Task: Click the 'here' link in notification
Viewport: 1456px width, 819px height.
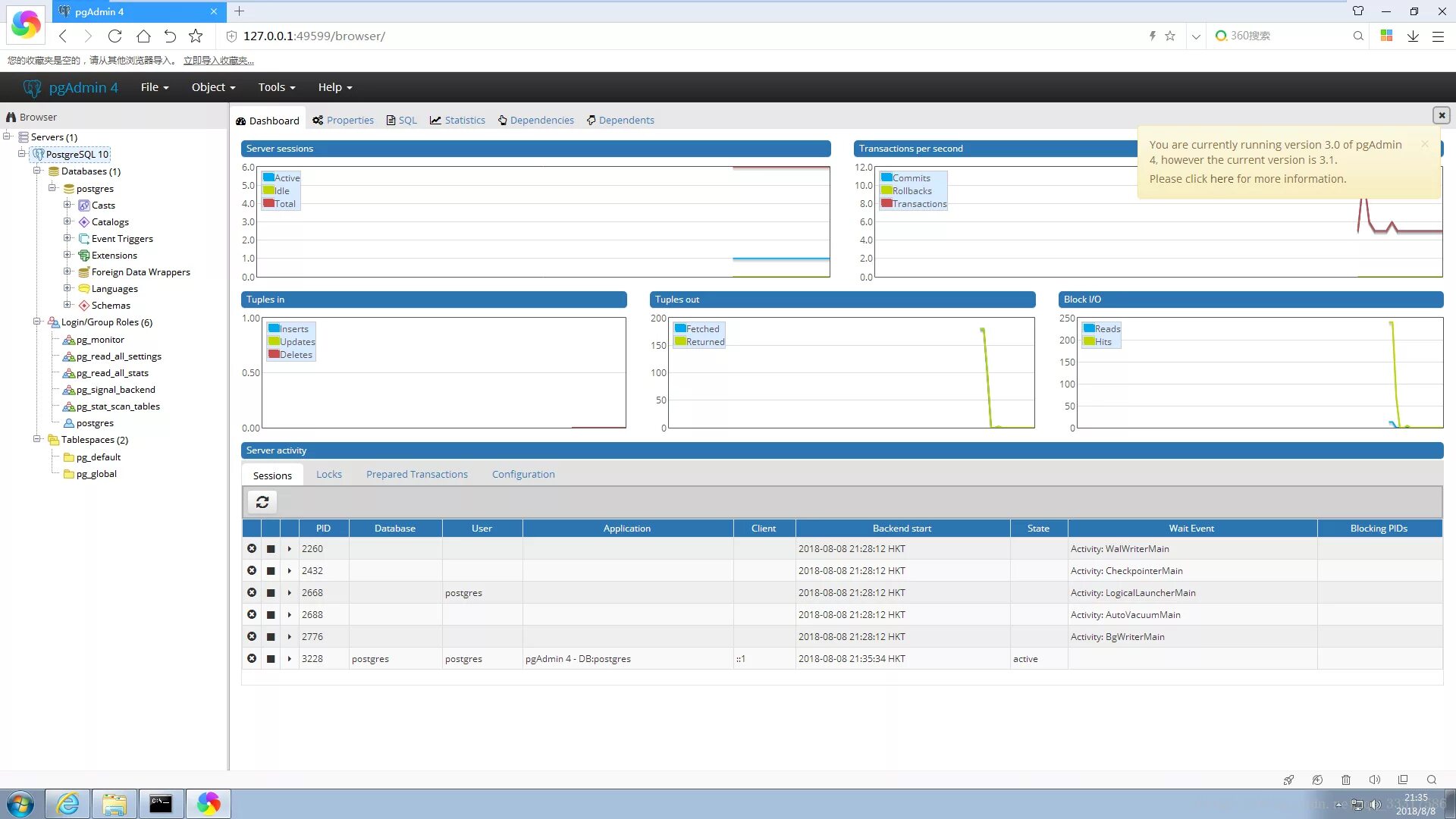Action: pyautogui.click(x=1222, y=179)
